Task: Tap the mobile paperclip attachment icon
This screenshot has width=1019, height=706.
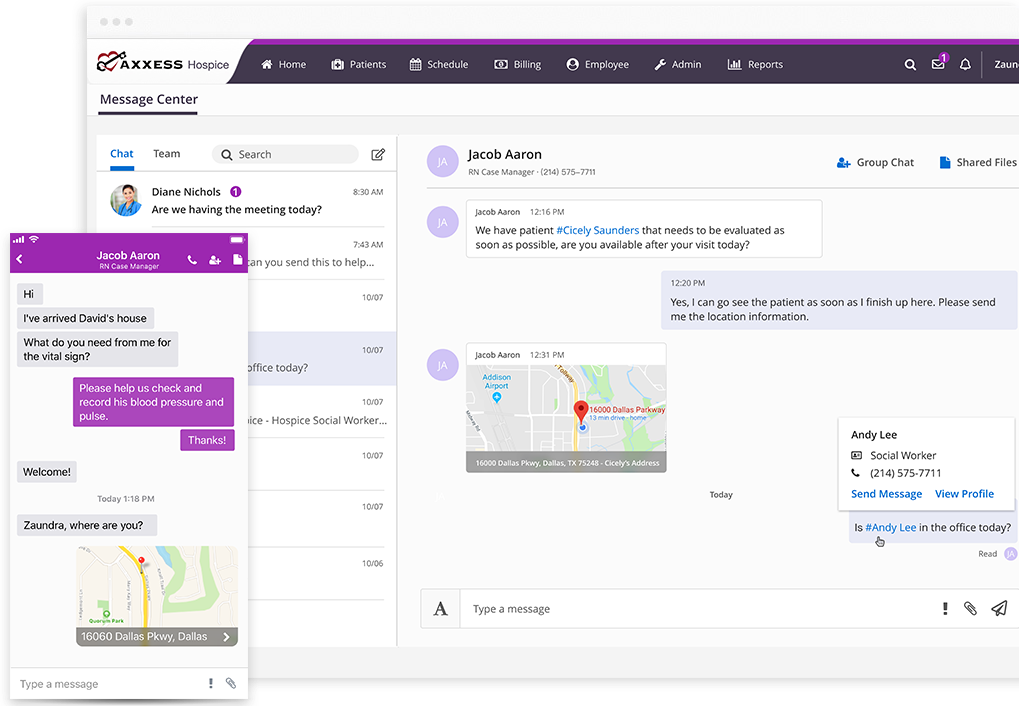Action: pos(231,683)
